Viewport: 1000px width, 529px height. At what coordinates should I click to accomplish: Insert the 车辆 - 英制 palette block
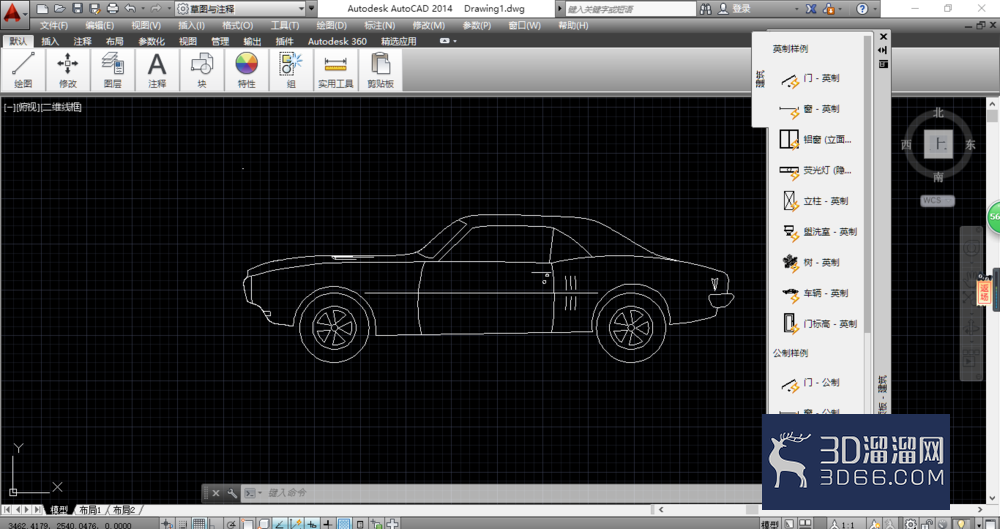click(818, 293)
